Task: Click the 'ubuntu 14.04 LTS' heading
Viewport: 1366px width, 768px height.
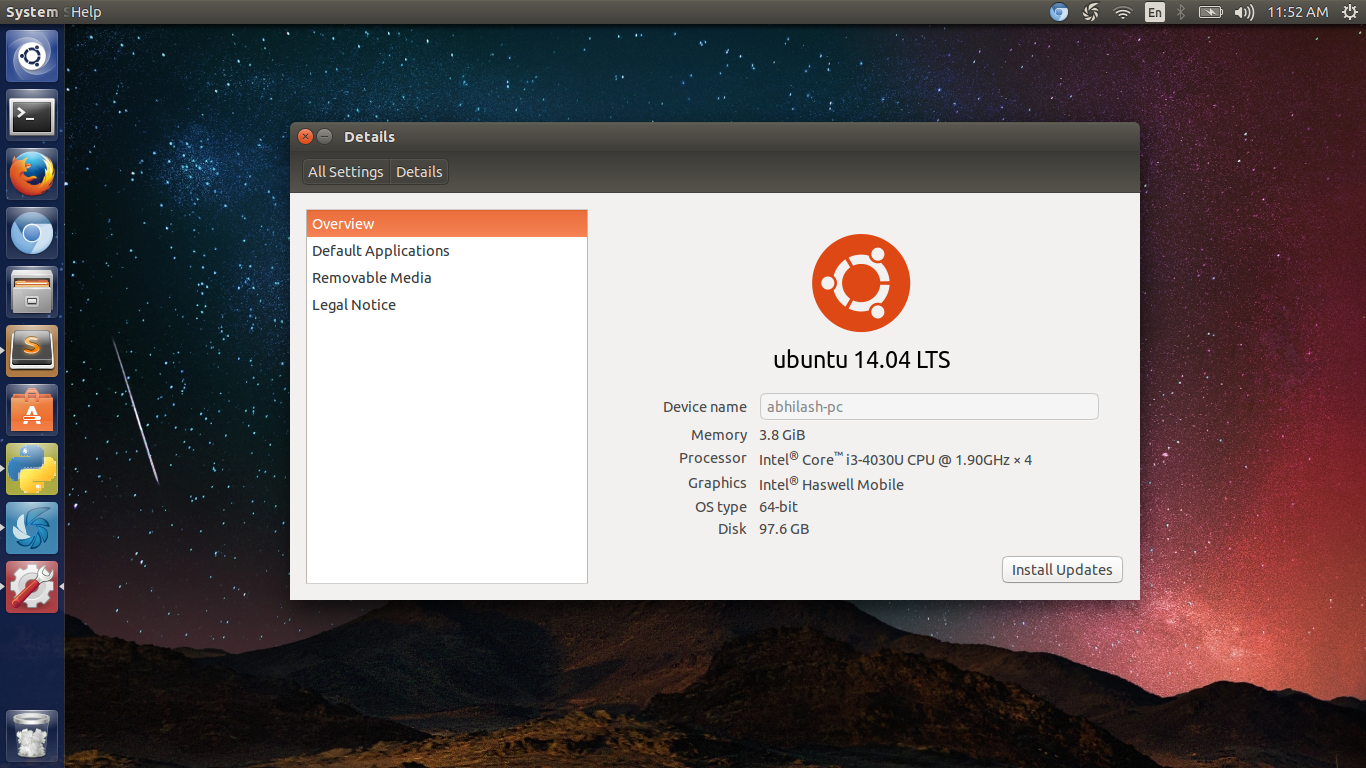Action: (x=862, y=360)
